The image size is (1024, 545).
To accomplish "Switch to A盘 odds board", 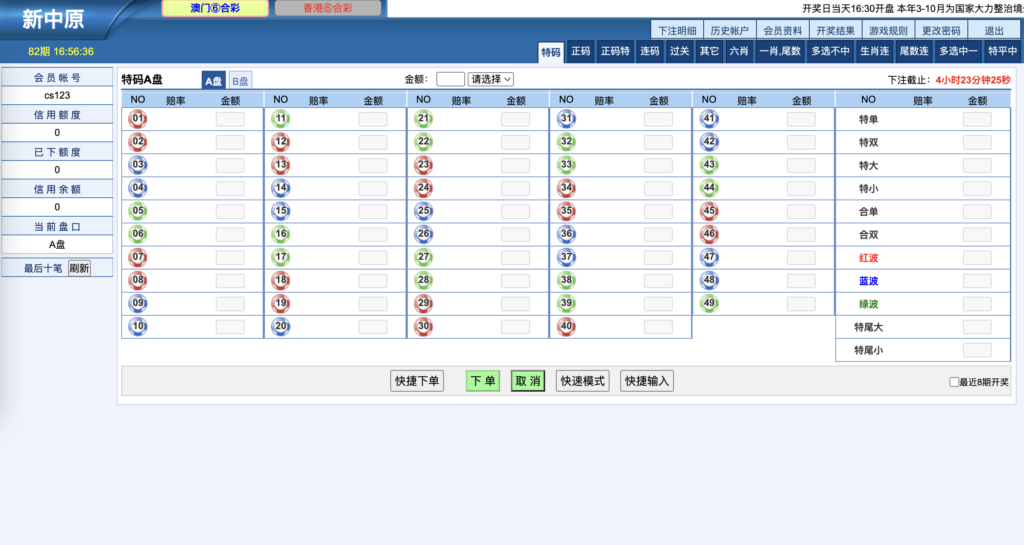I will click(213, 81).
